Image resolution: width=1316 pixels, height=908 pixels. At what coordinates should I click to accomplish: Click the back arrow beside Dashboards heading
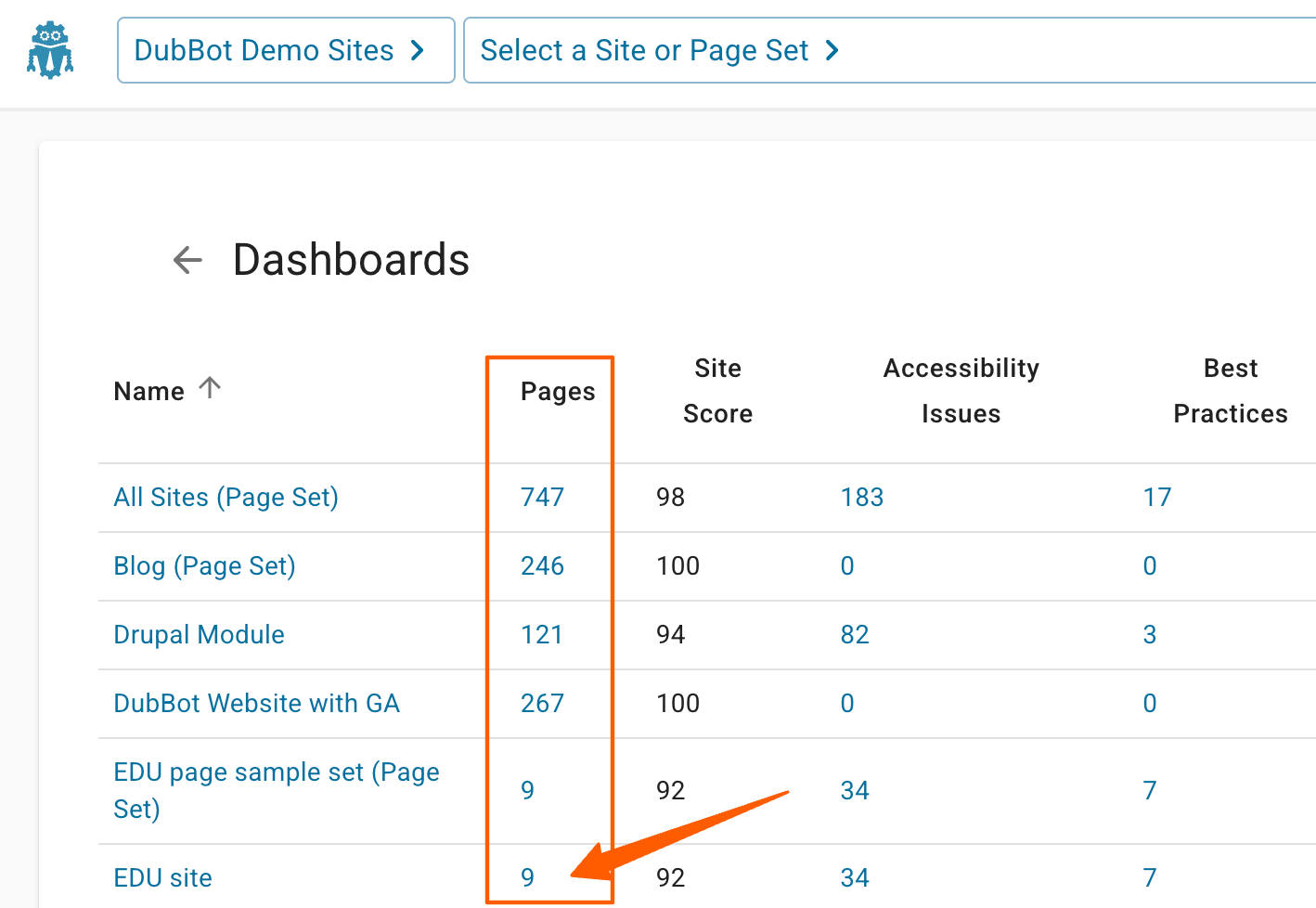[x=187, y=260]
